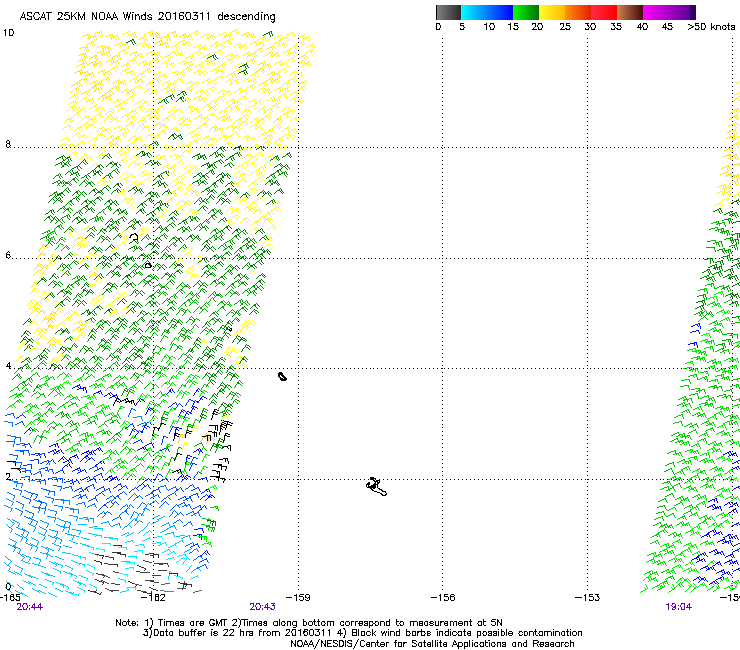This screenshot has width=740, height=650.
Task: Click the latitude label 2
Action: coord(8,477)
